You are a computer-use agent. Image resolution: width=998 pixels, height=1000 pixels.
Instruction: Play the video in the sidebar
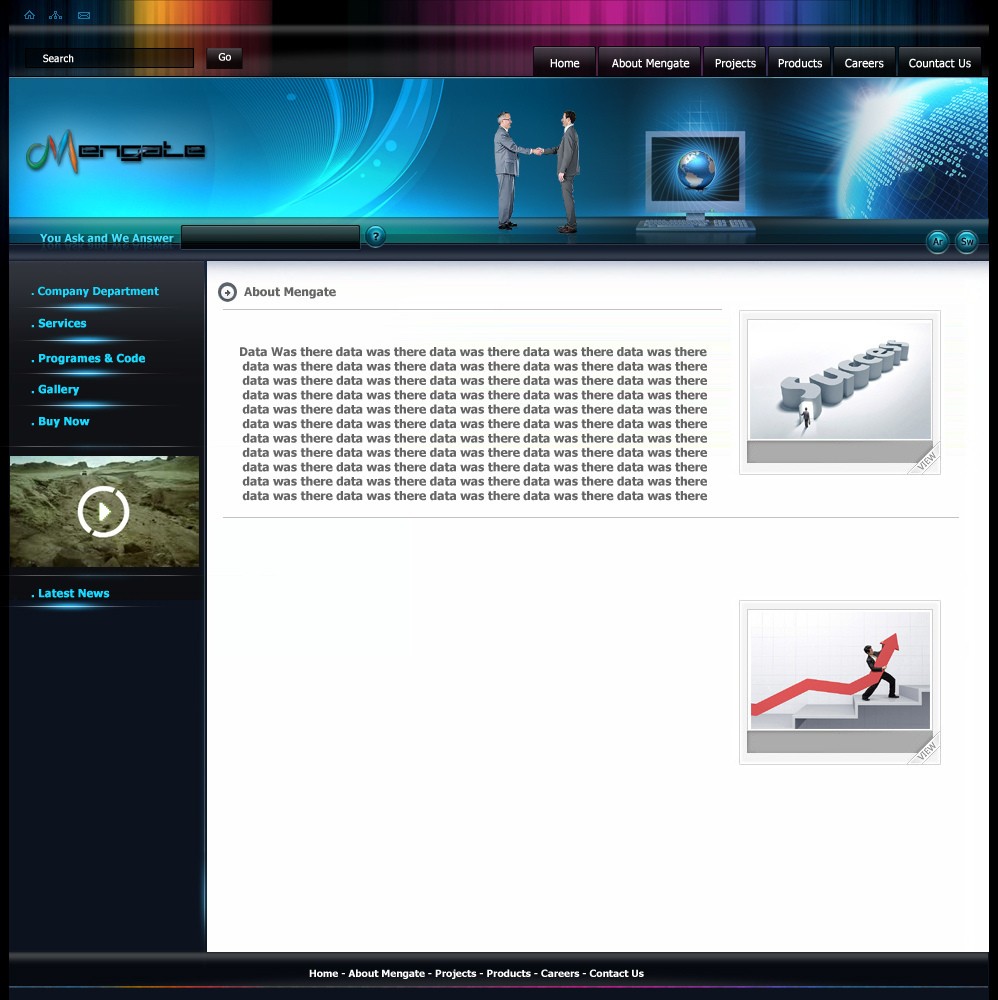click(x=103, y=511)
